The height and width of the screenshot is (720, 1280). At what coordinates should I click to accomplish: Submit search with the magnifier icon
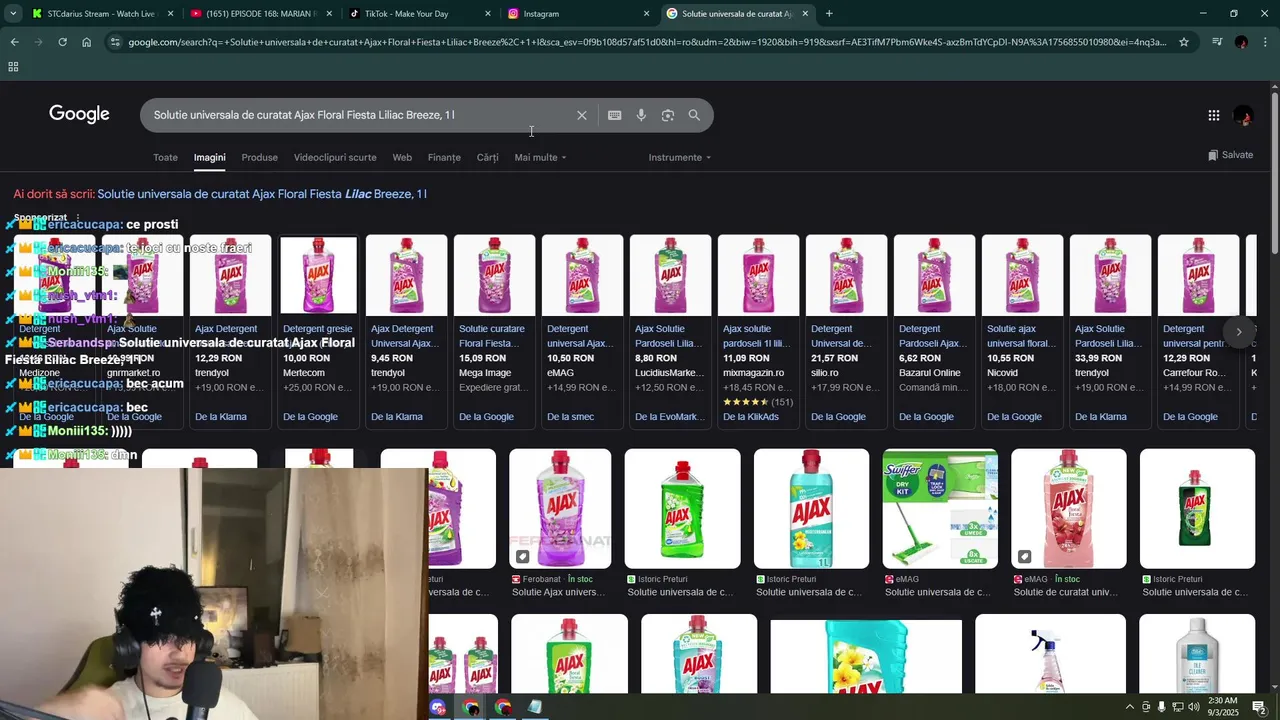pyautogui.click(x=694, y=115)
